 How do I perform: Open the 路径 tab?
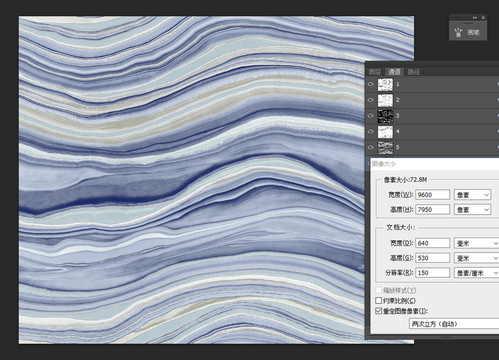[x=414, y=72]
